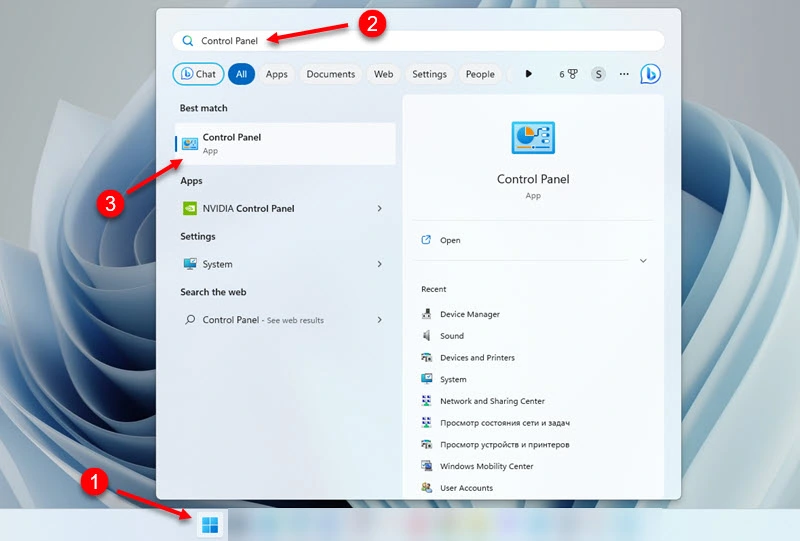
Task: Click the Bing icon at top right
Action: pyautogui.click(x=651, y=74)
